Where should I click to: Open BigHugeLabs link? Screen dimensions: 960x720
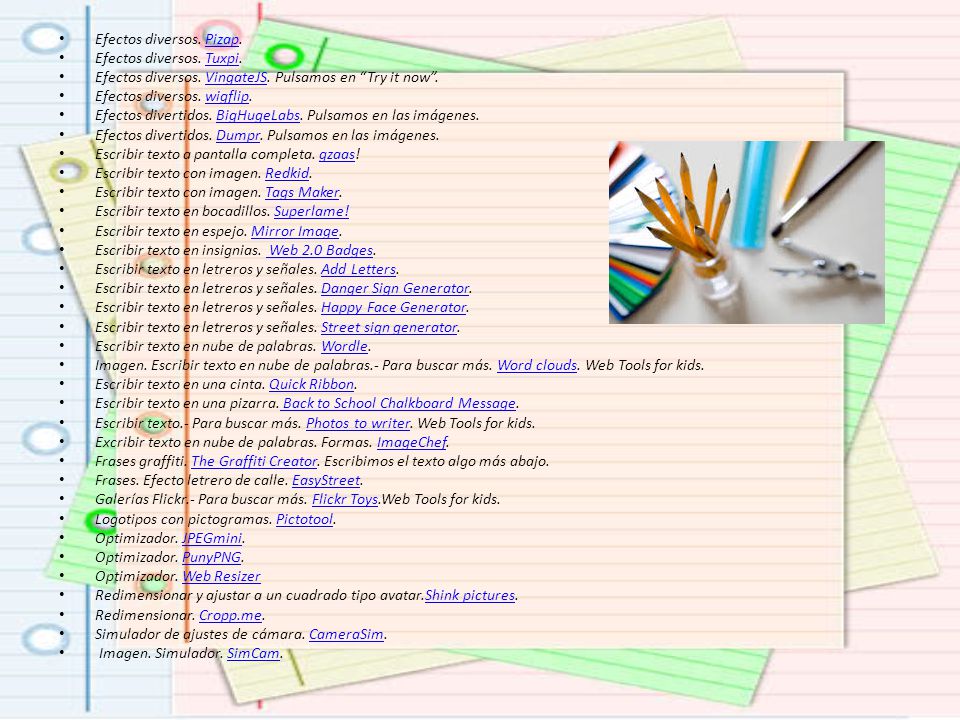point(258,115)
